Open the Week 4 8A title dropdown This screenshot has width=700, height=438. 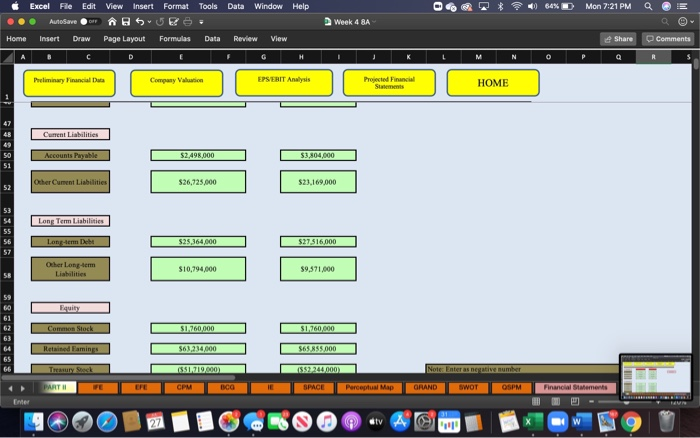click(x=374, y=21)
